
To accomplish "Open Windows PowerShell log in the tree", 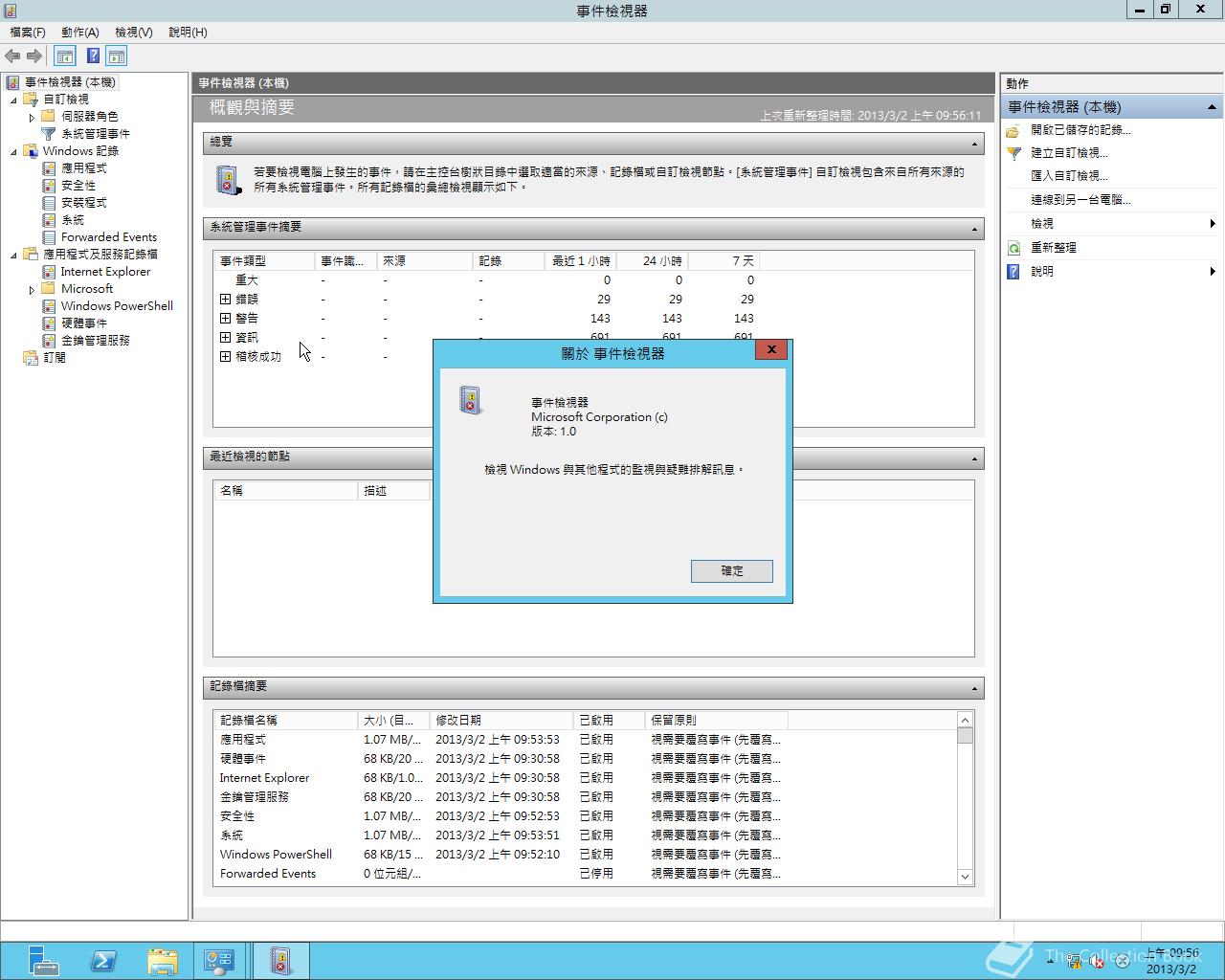I will click(x=117, y=306).
